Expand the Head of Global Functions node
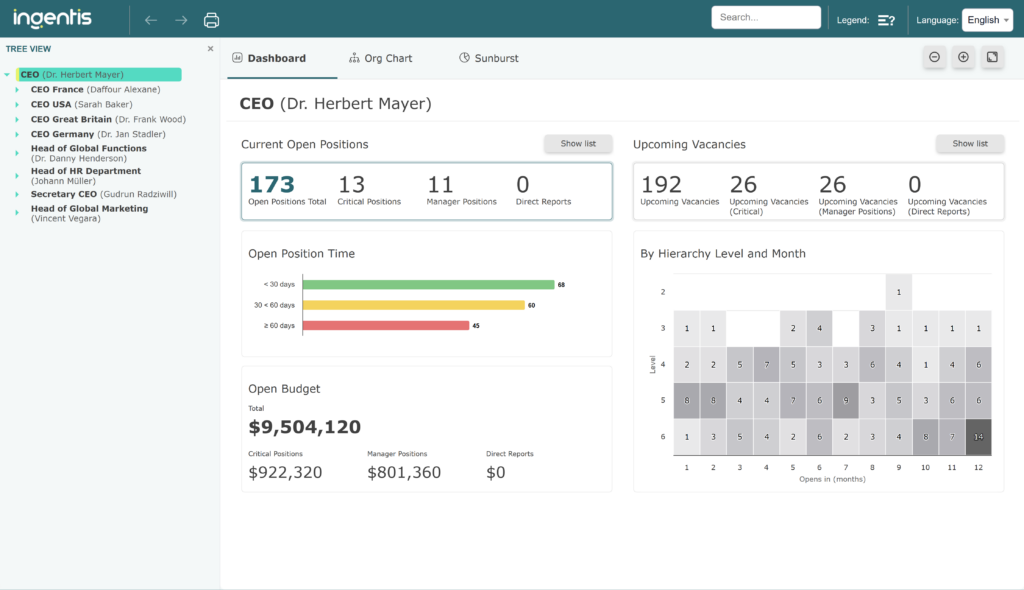 17,153
